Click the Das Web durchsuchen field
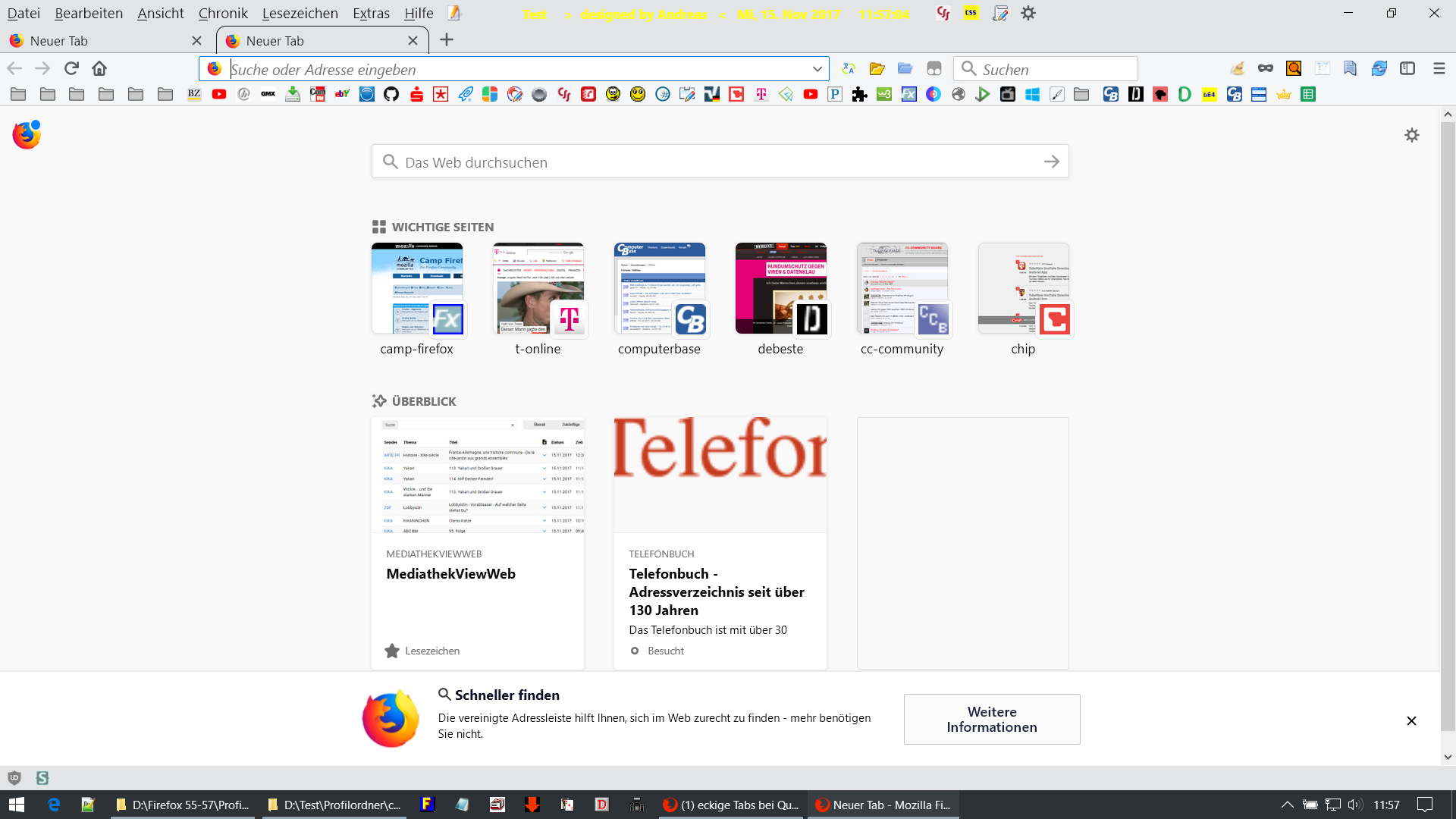1456x819 pixels. (719, 162)
